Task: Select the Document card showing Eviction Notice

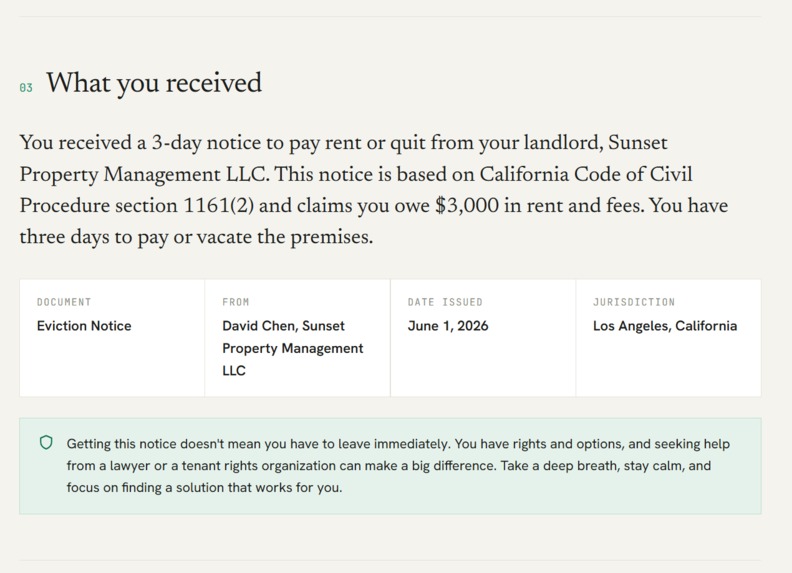Action: pyautogui.click(x=112, y=338)
